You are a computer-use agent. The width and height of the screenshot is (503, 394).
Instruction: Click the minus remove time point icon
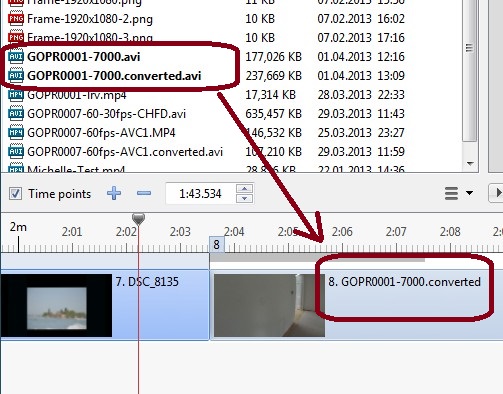144,193
